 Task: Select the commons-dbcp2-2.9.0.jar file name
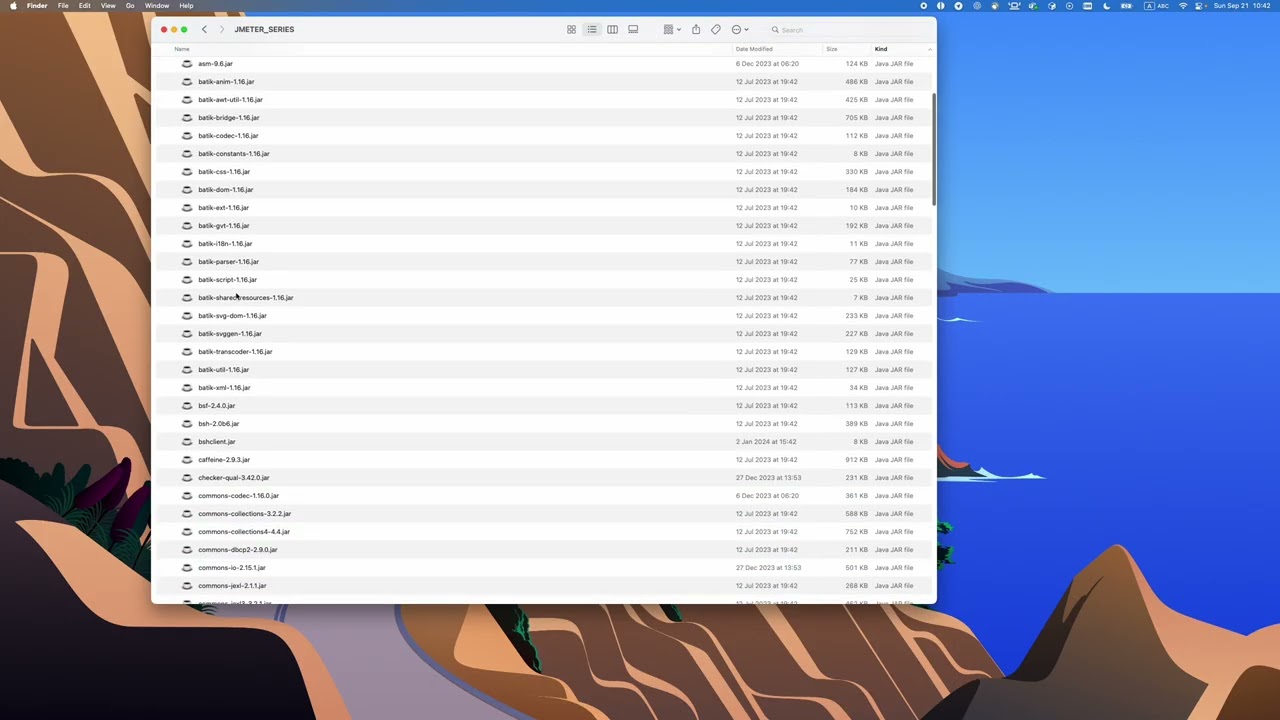[238, 550]
